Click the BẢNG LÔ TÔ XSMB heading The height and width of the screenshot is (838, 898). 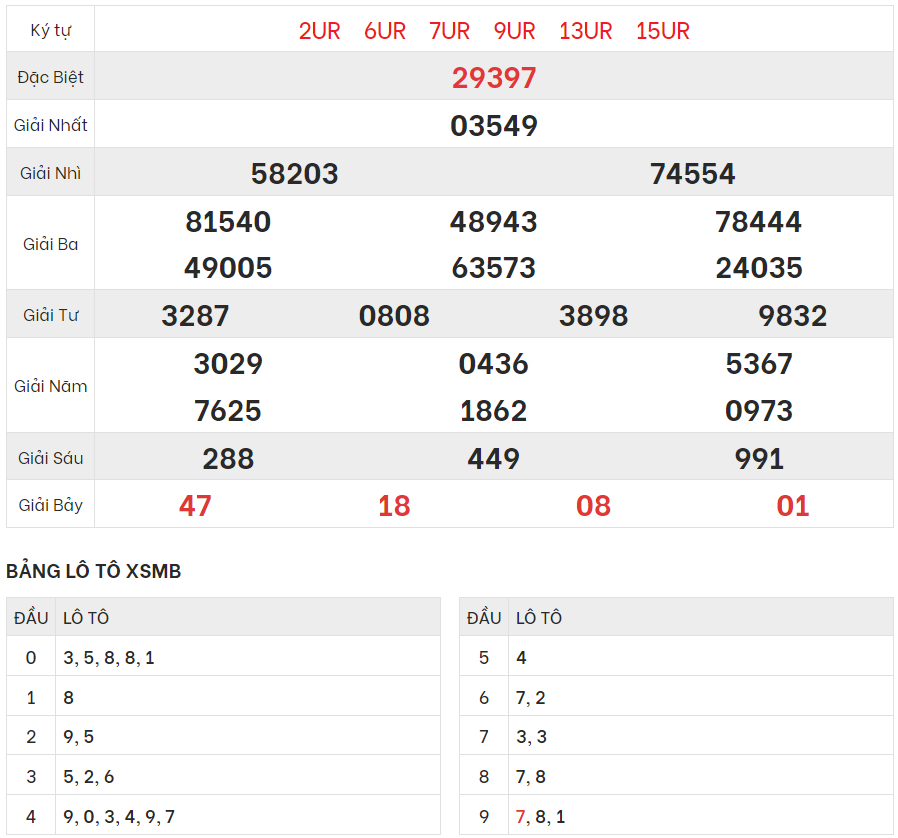[x=94, y=571]
